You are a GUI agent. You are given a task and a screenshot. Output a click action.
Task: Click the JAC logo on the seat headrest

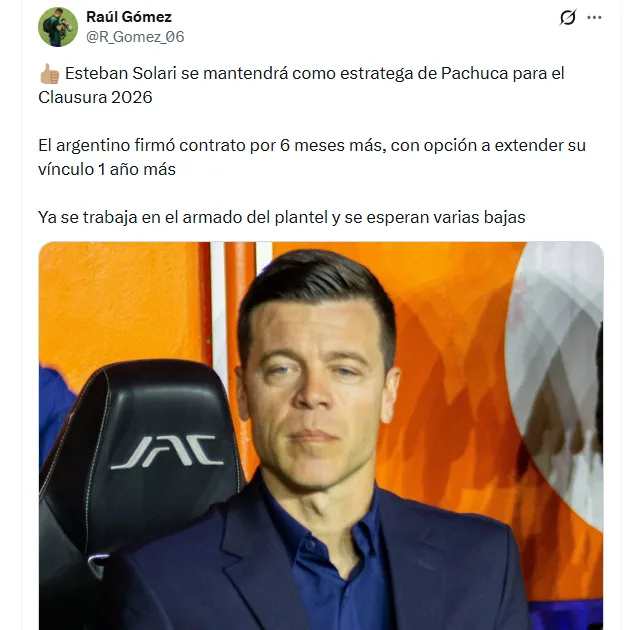167,452
